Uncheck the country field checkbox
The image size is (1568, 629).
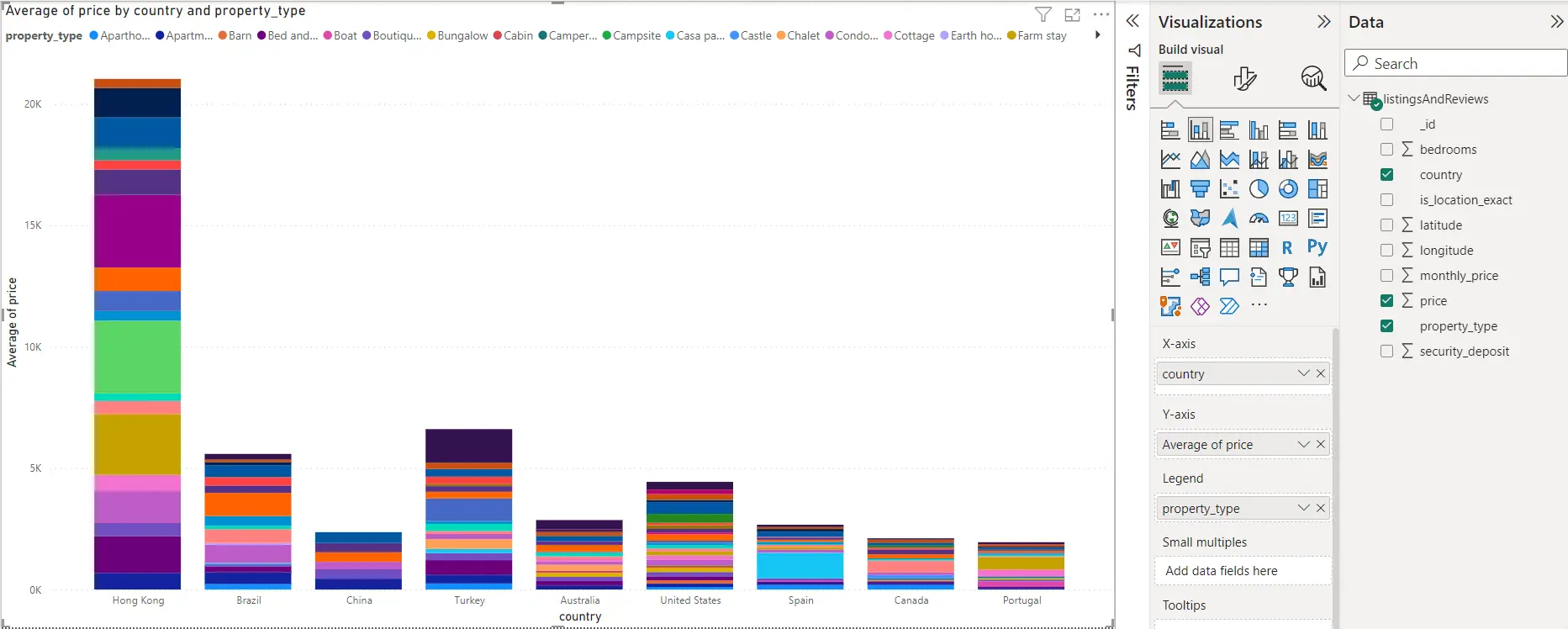pos(1386,175)
